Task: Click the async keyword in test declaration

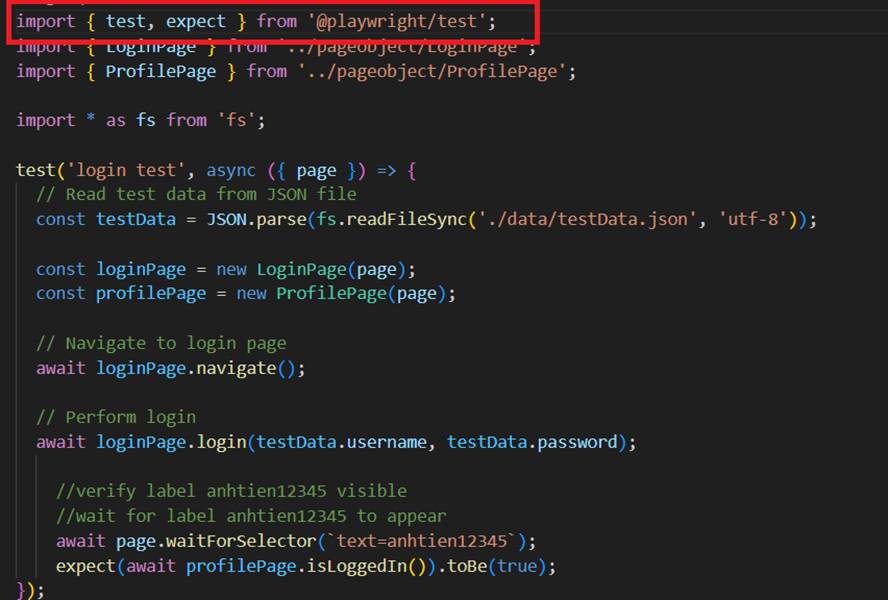Action: coord(231,170)
